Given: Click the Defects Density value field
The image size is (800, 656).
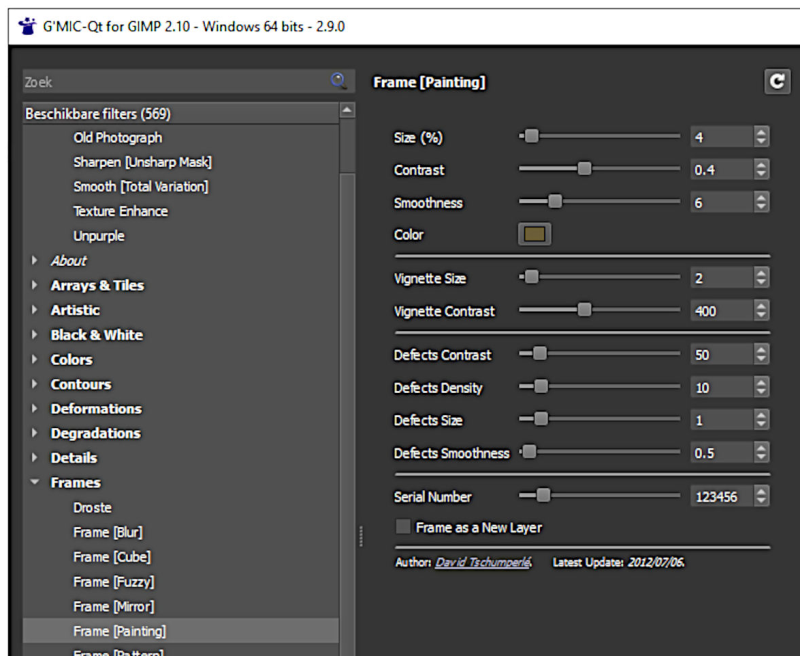Looking at the screenshot, I should tap(722, 387).
